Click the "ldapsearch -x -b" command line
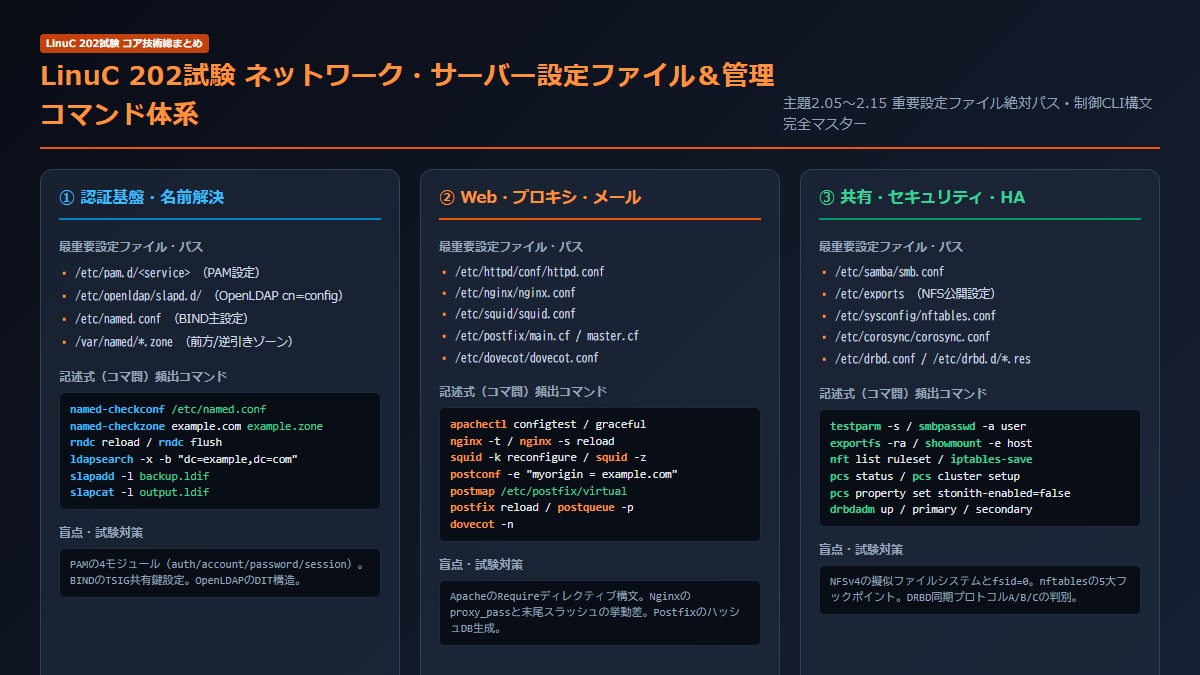The height and width of the screenshot is (675, 1200). click(184, 459)
